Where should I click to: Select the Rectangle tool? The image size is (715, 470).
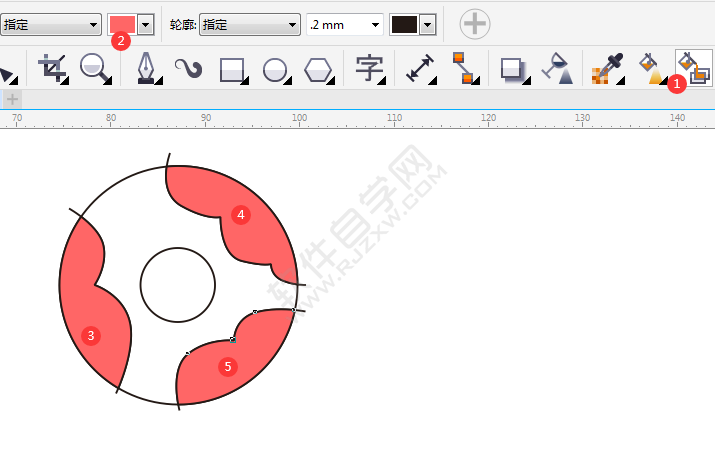pos(232,69)
